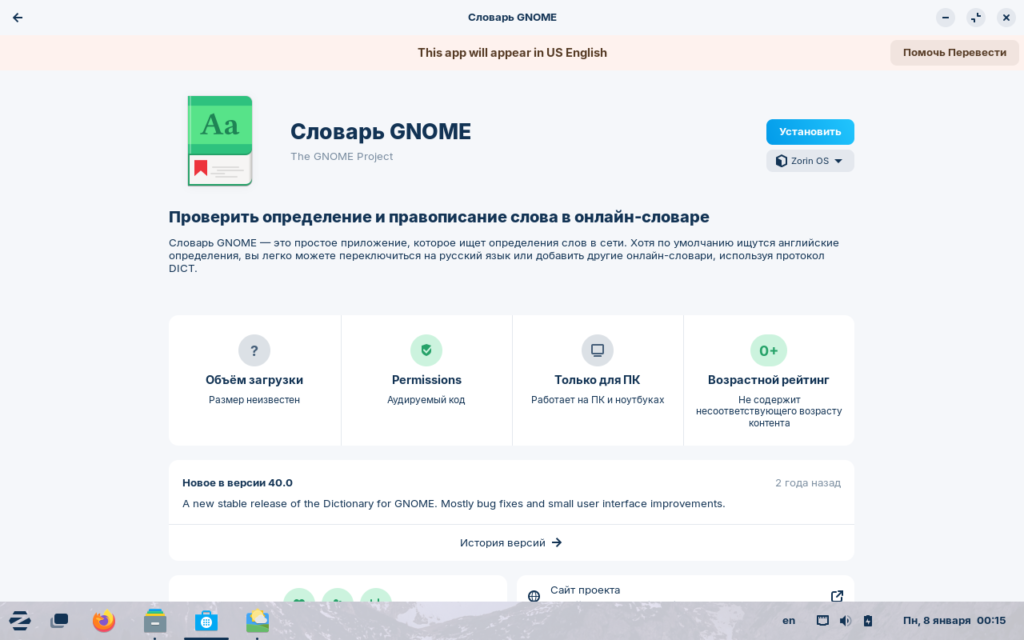Open История версий link

pyautogui.click(x=511, y=543)
